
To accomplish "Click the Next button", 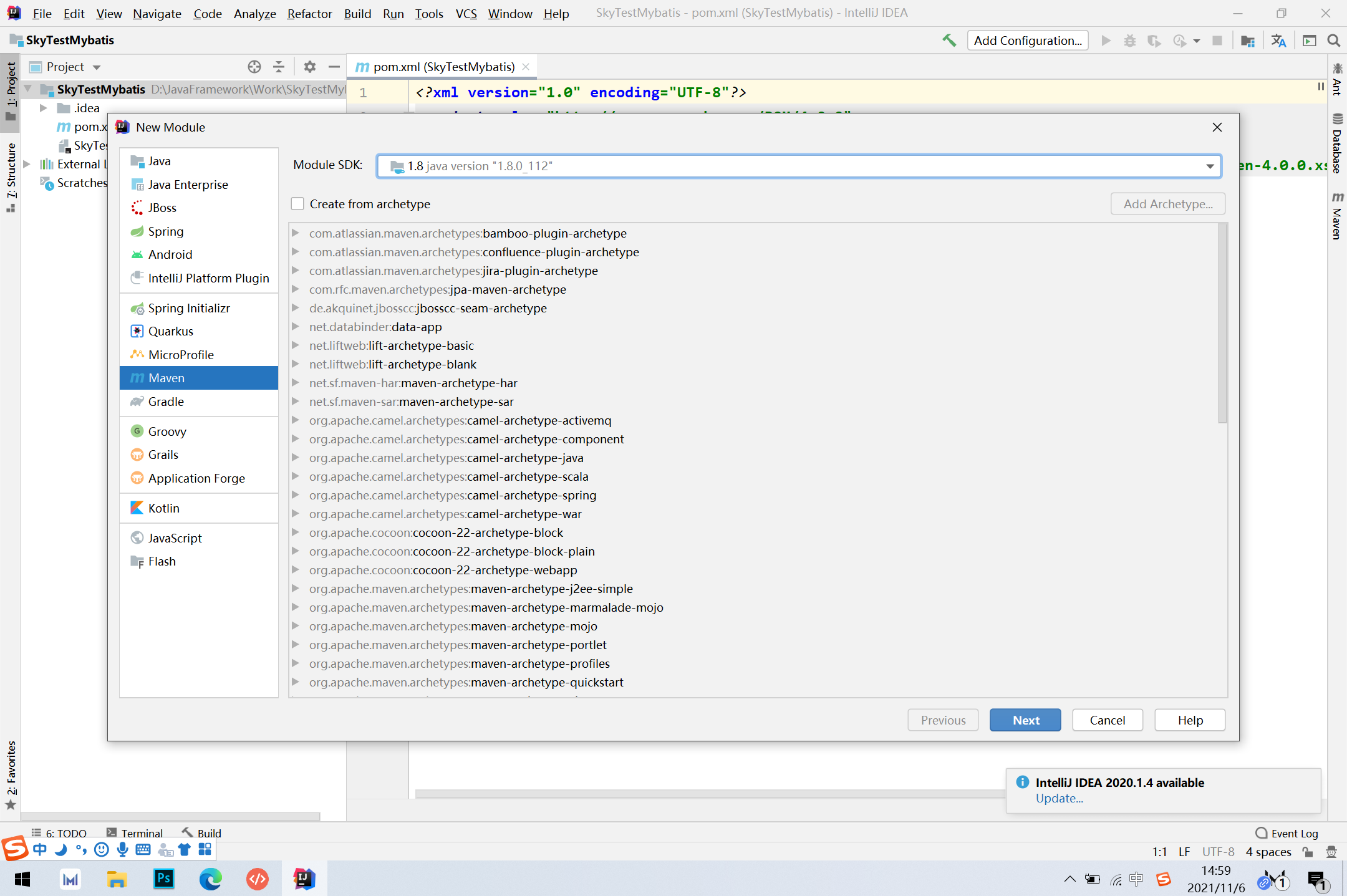I will [x=1025, y=720].
